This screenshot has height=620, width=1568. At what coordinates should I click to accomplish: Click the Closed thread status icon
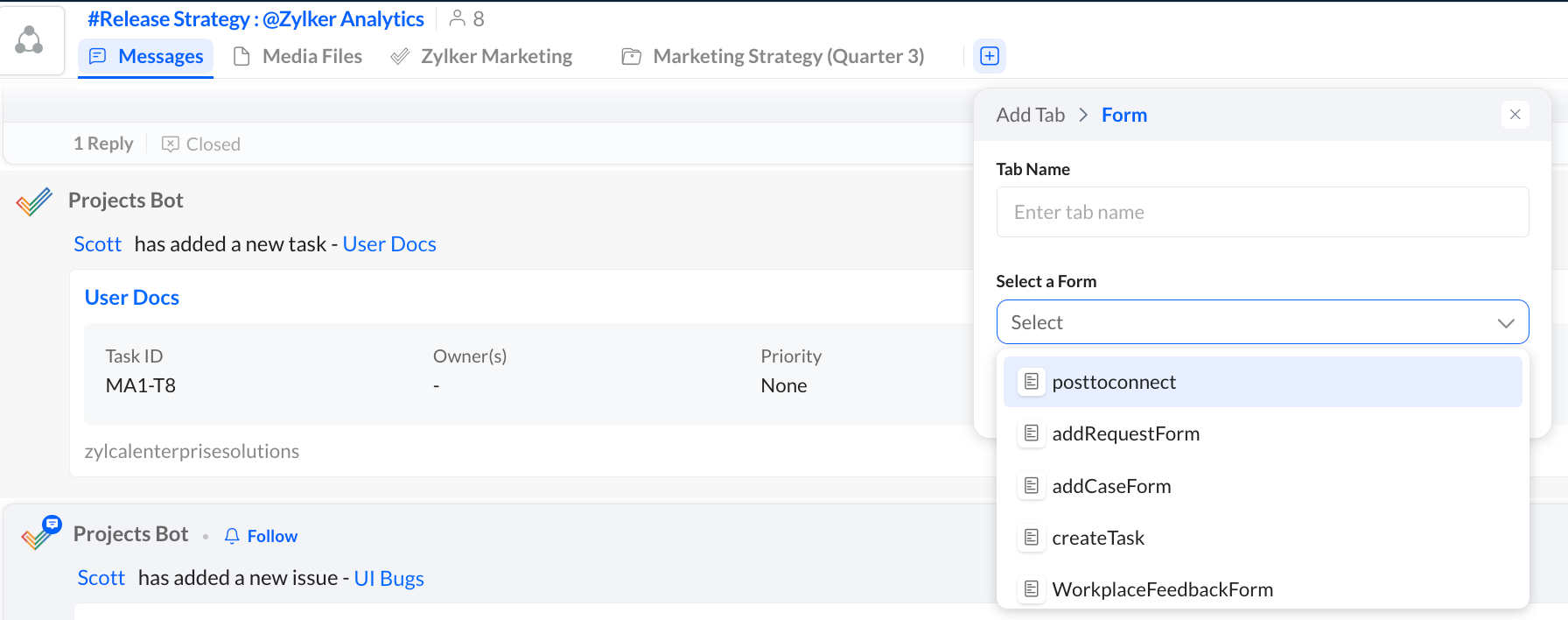point(171,144)
